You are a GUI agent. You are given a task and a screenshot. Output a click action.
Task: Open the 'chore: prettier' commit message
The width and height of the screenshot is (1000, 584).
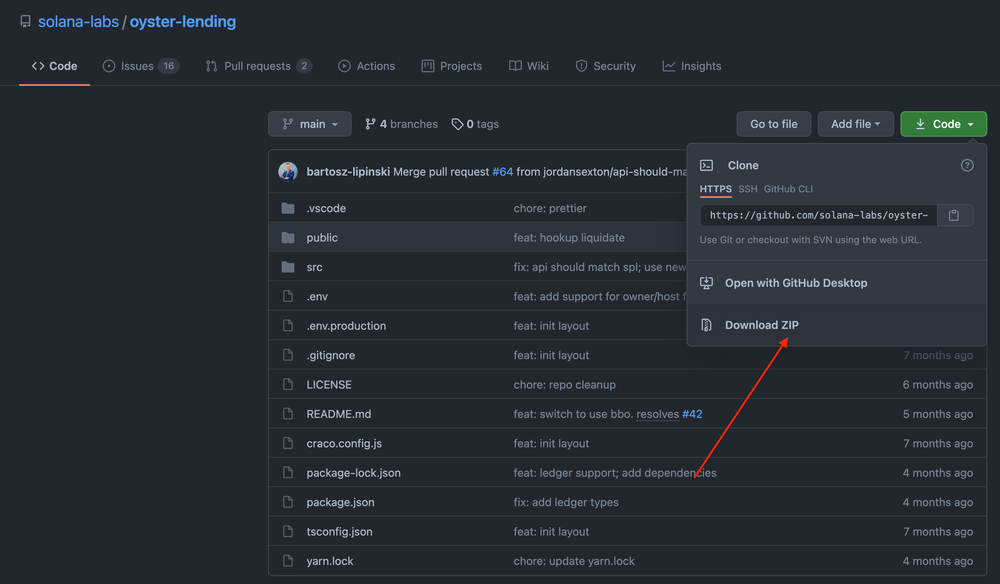click(550, 208)
